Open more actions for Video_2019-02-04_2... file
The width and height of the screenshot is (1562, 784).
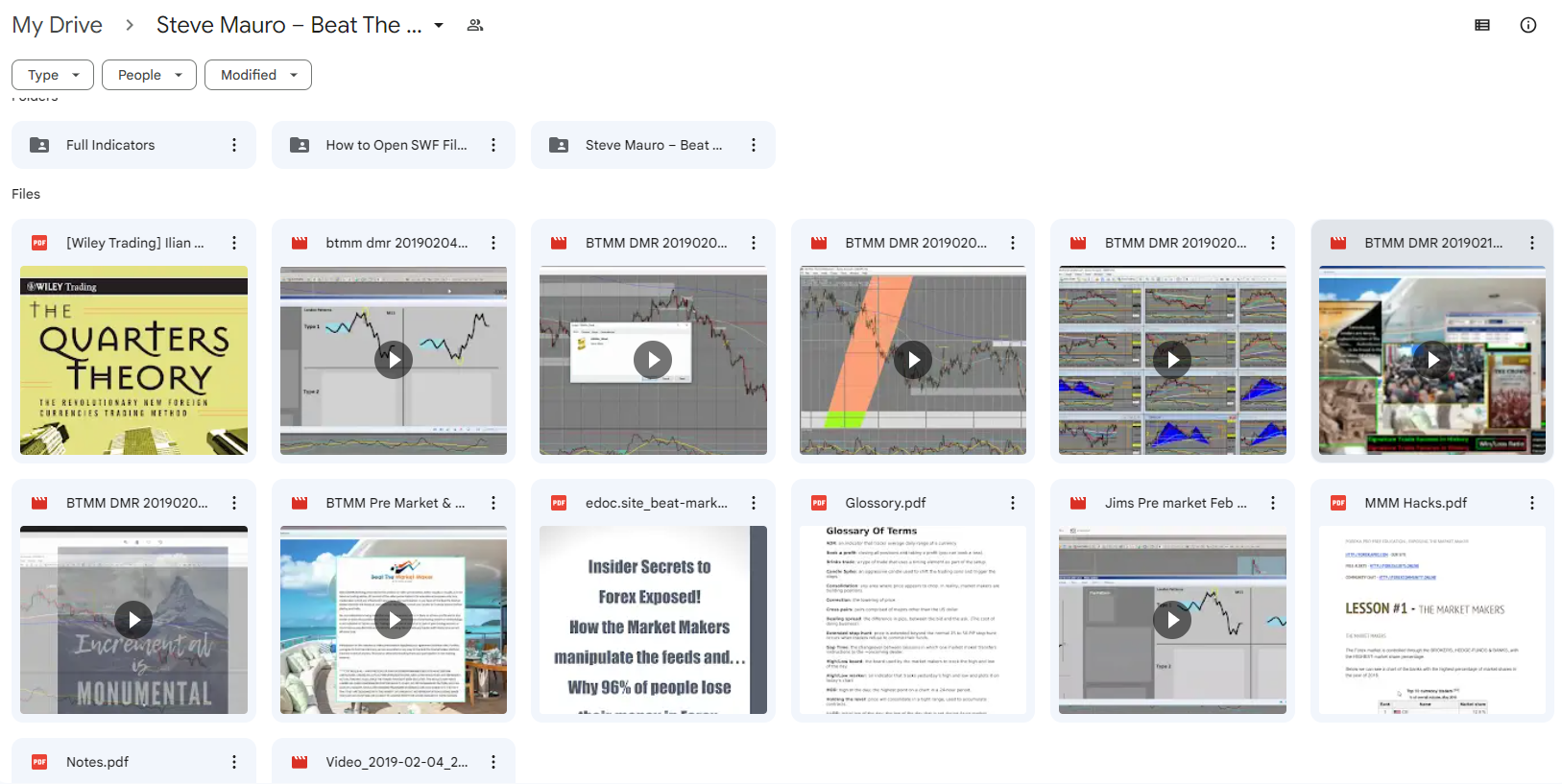click(493, 762)
